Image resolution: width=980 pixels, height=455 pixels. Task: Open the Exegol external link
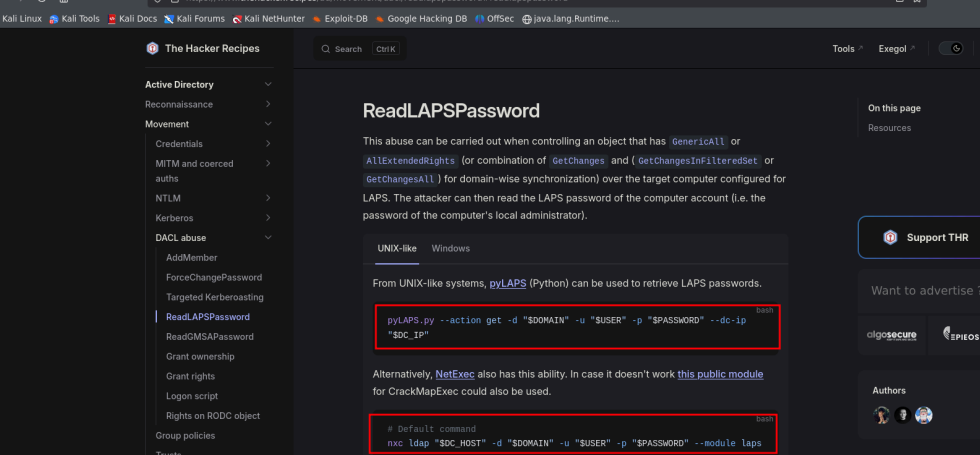(896, 49)
